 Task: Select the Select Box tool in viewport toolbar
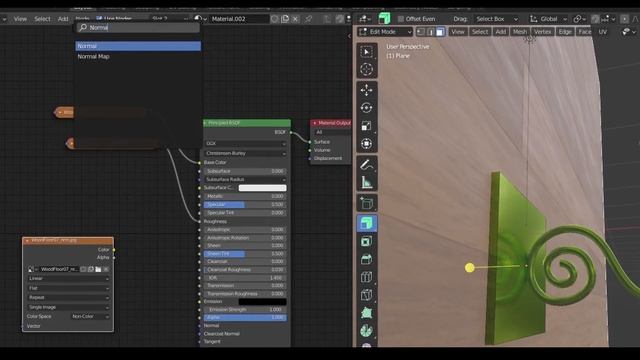point(367,52)
